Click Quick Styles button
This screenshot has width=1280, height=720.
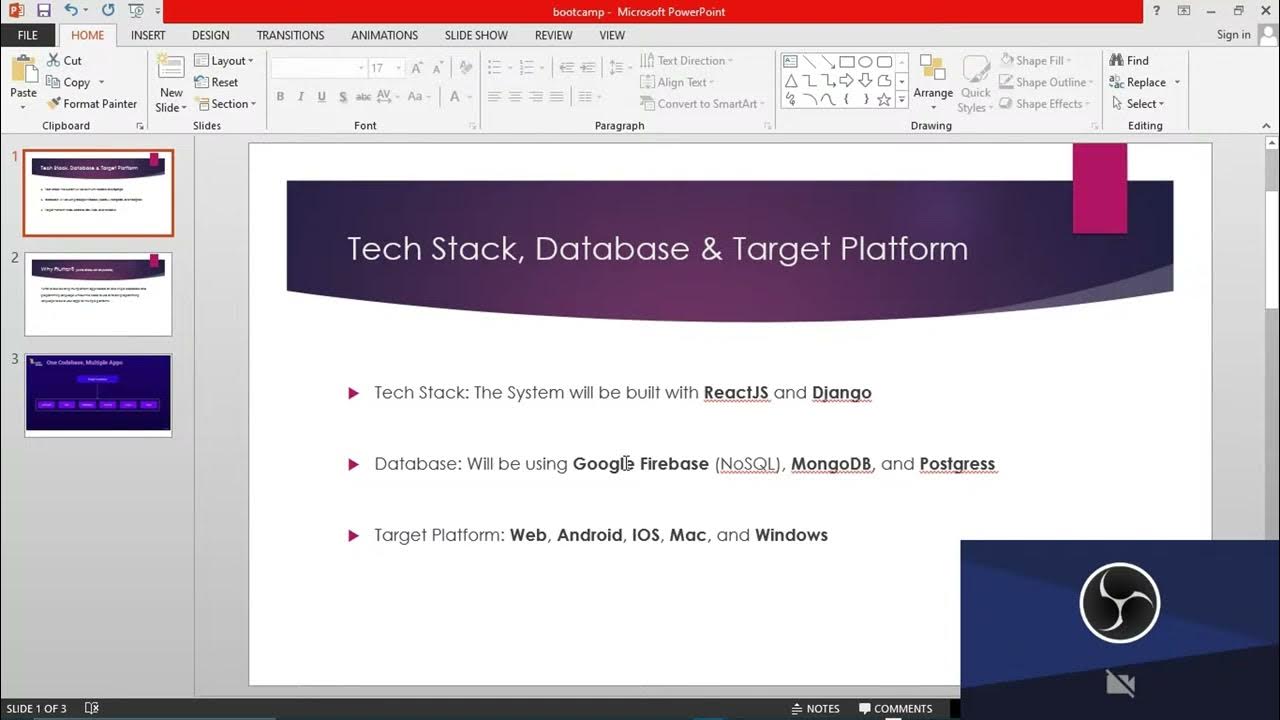point(975,84)
